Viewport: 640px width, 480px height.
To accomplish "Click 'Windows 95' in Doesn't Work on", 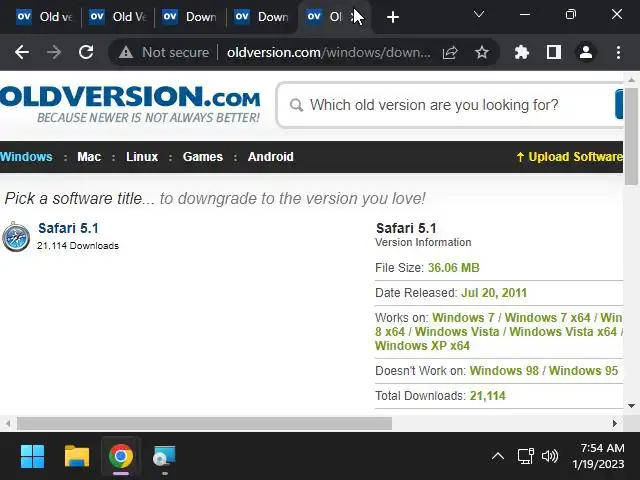I will [583, 371].
